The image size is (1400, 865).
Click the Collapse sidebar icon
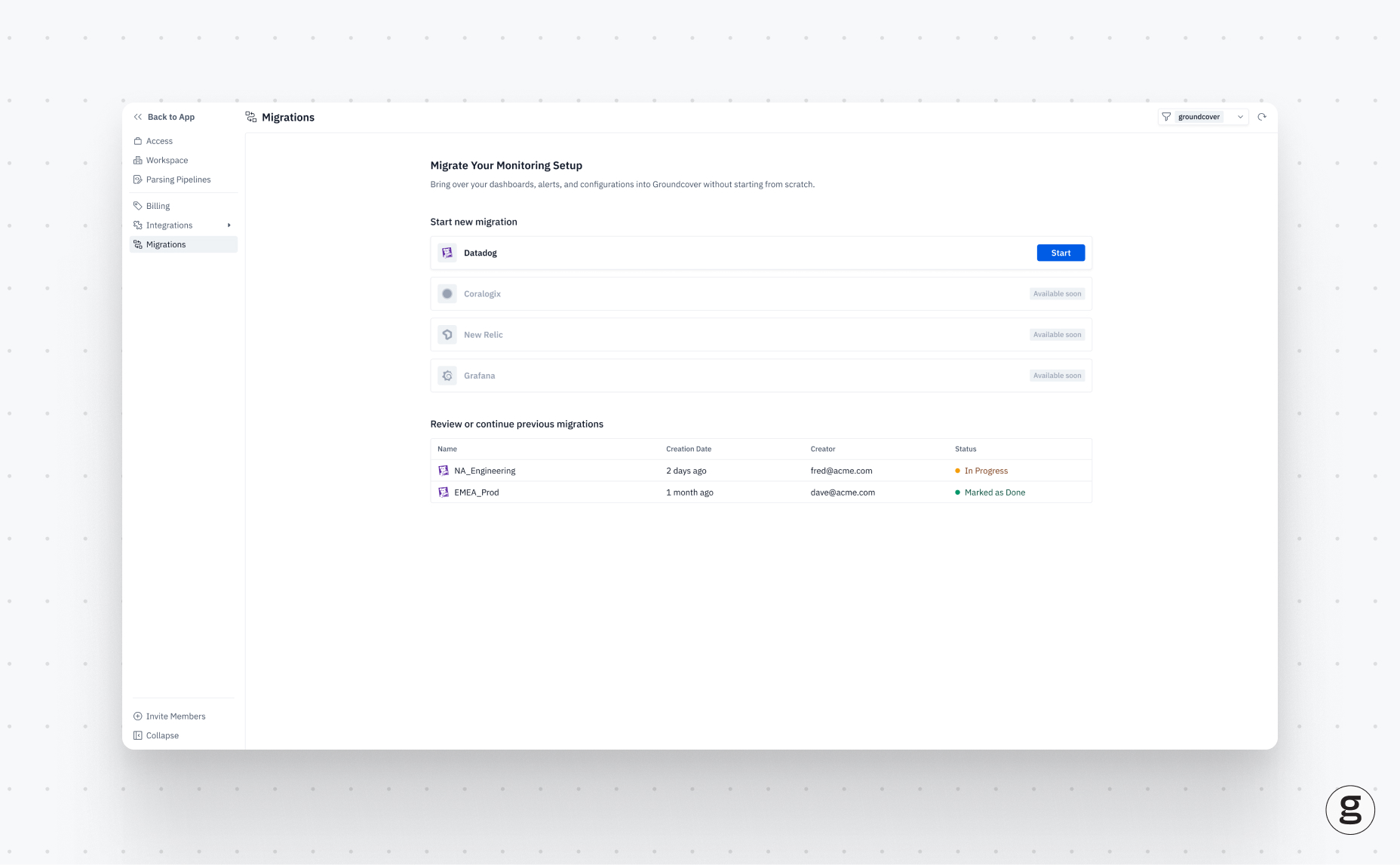point(138,735)
